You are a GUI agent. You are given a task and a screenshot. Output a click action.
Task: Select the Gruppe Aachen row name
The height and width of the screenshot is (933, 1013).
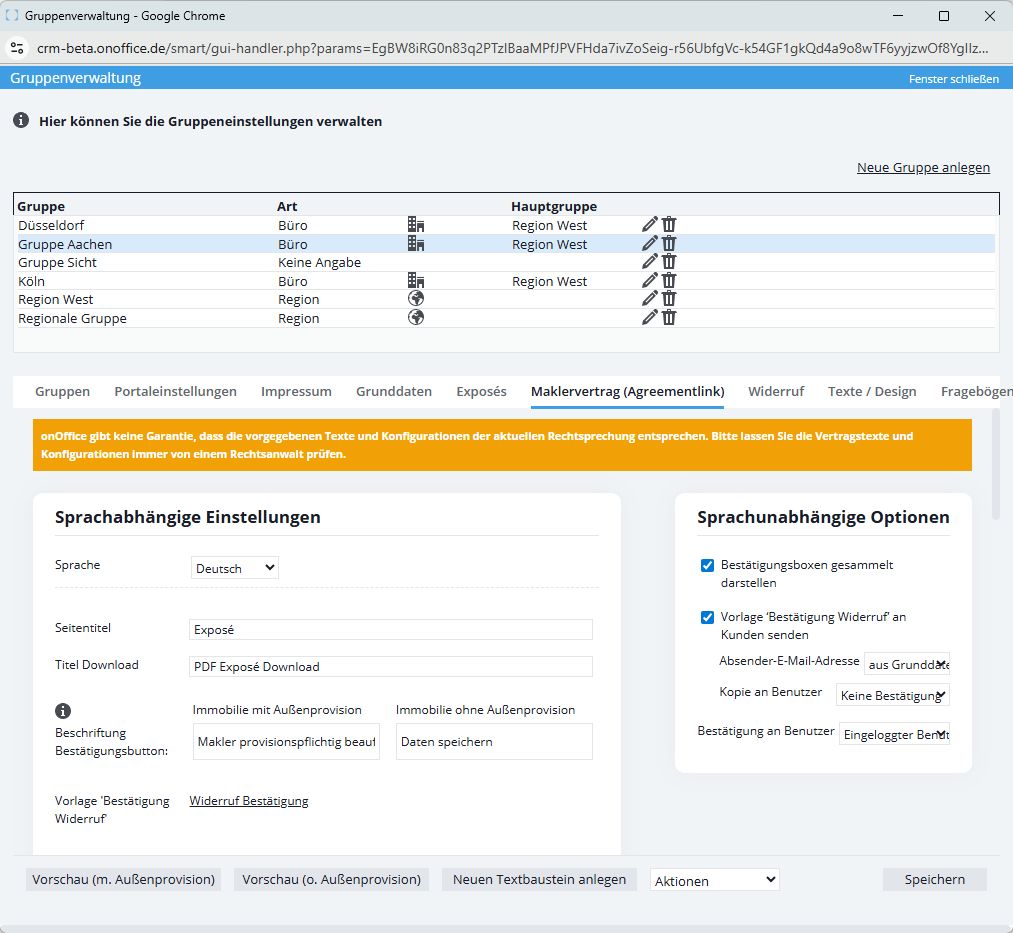click(65, 244)
